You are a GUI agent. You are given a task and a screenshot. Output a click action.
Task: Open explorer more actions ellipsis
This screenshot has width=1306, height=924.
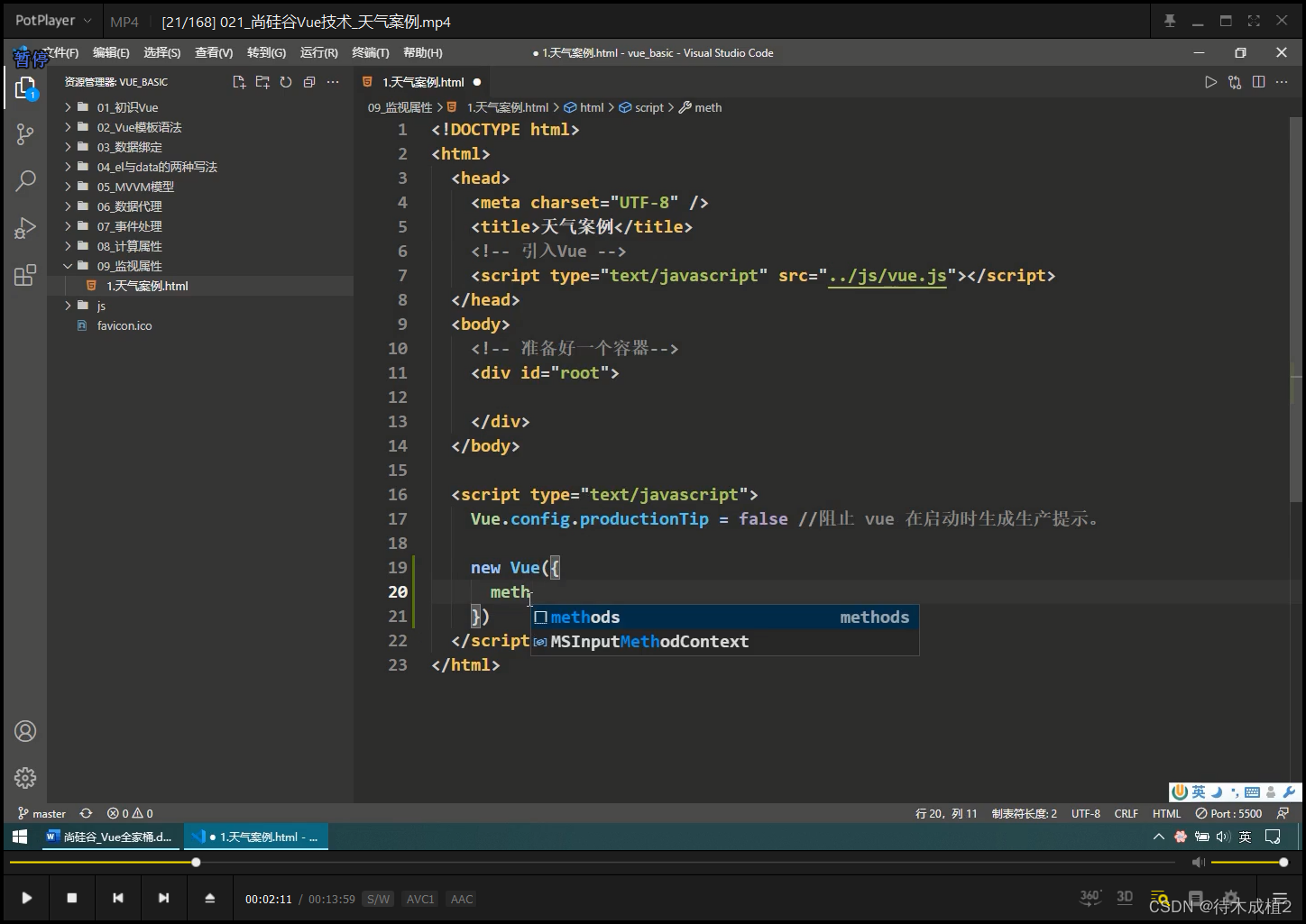point(333,82)
